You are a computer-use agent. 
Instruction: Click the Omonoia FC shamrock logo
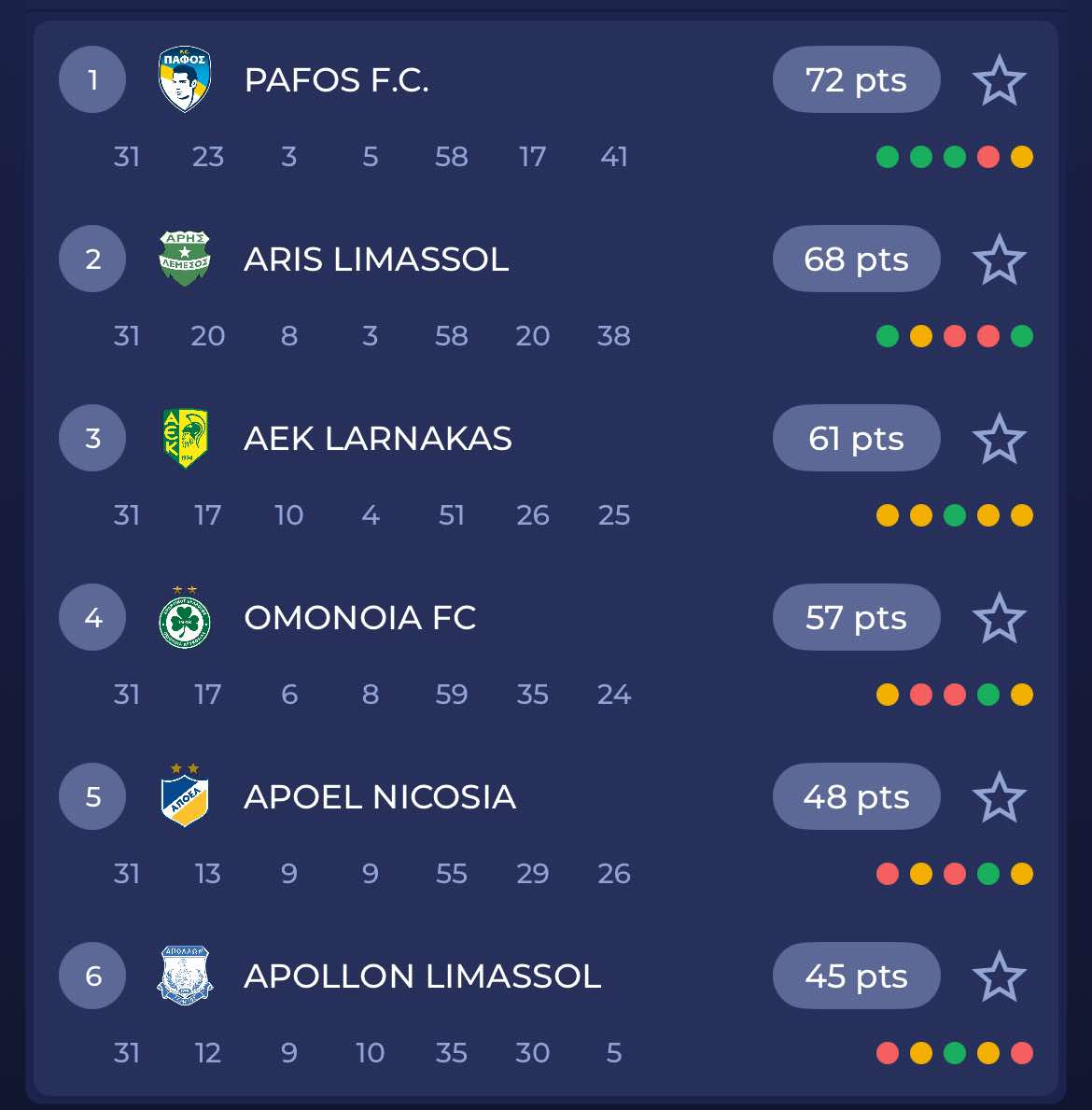click(x=185, y=619)
